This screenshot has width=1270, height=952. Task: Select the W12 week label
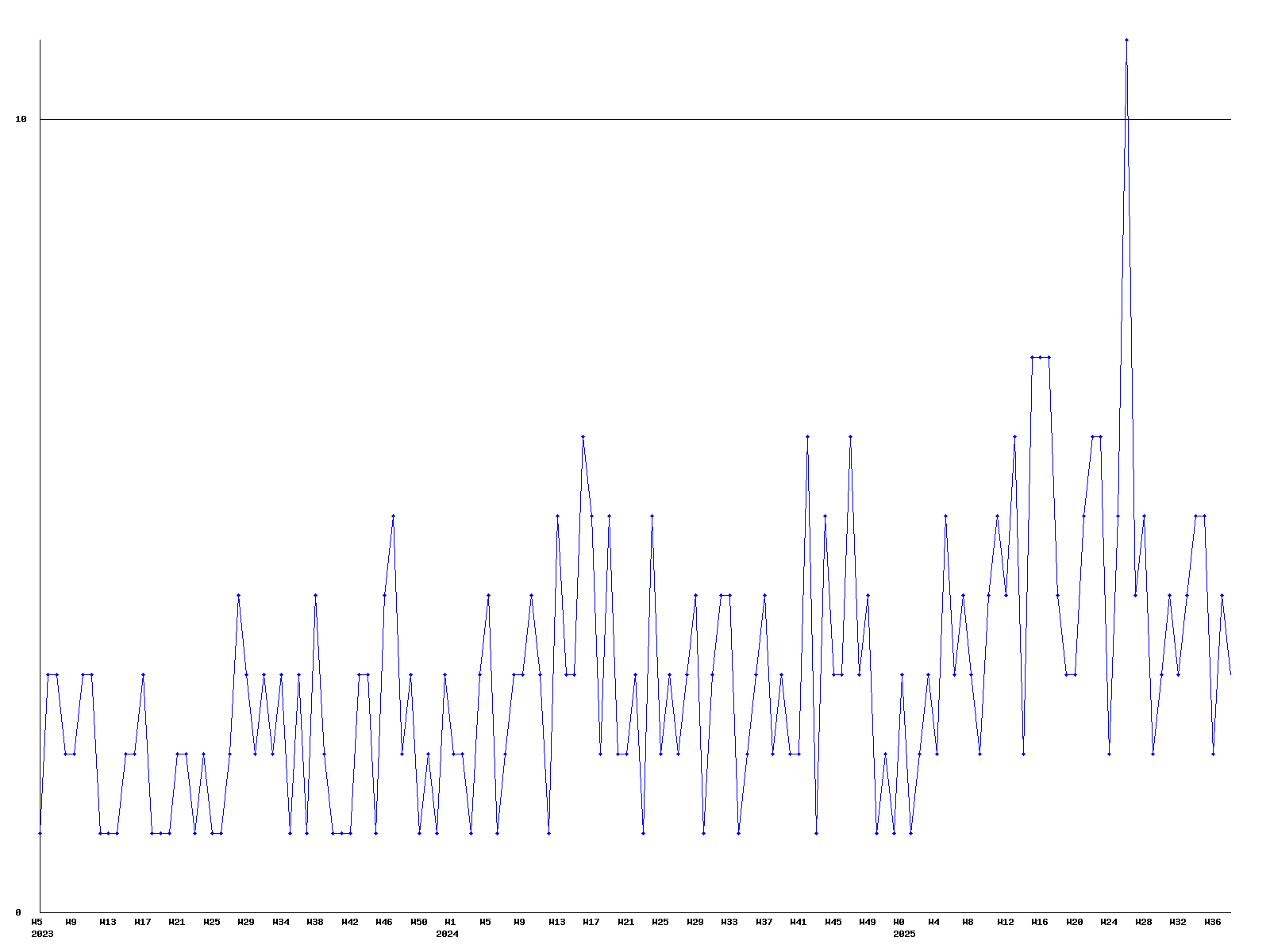click(1006, 923)
